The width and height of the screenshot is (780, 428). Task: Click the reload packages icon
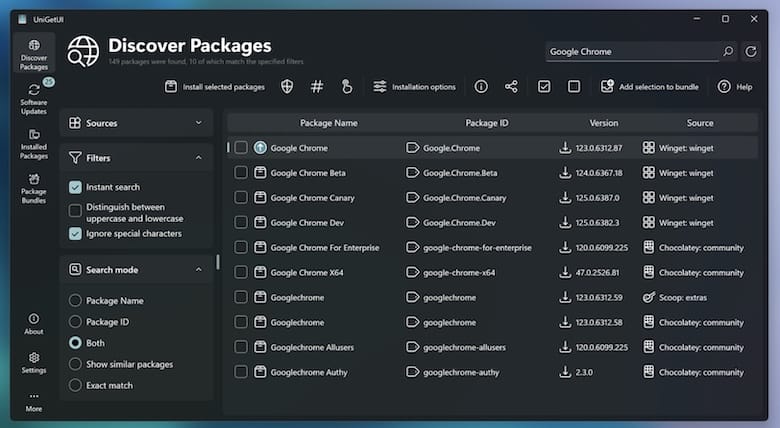751,51
